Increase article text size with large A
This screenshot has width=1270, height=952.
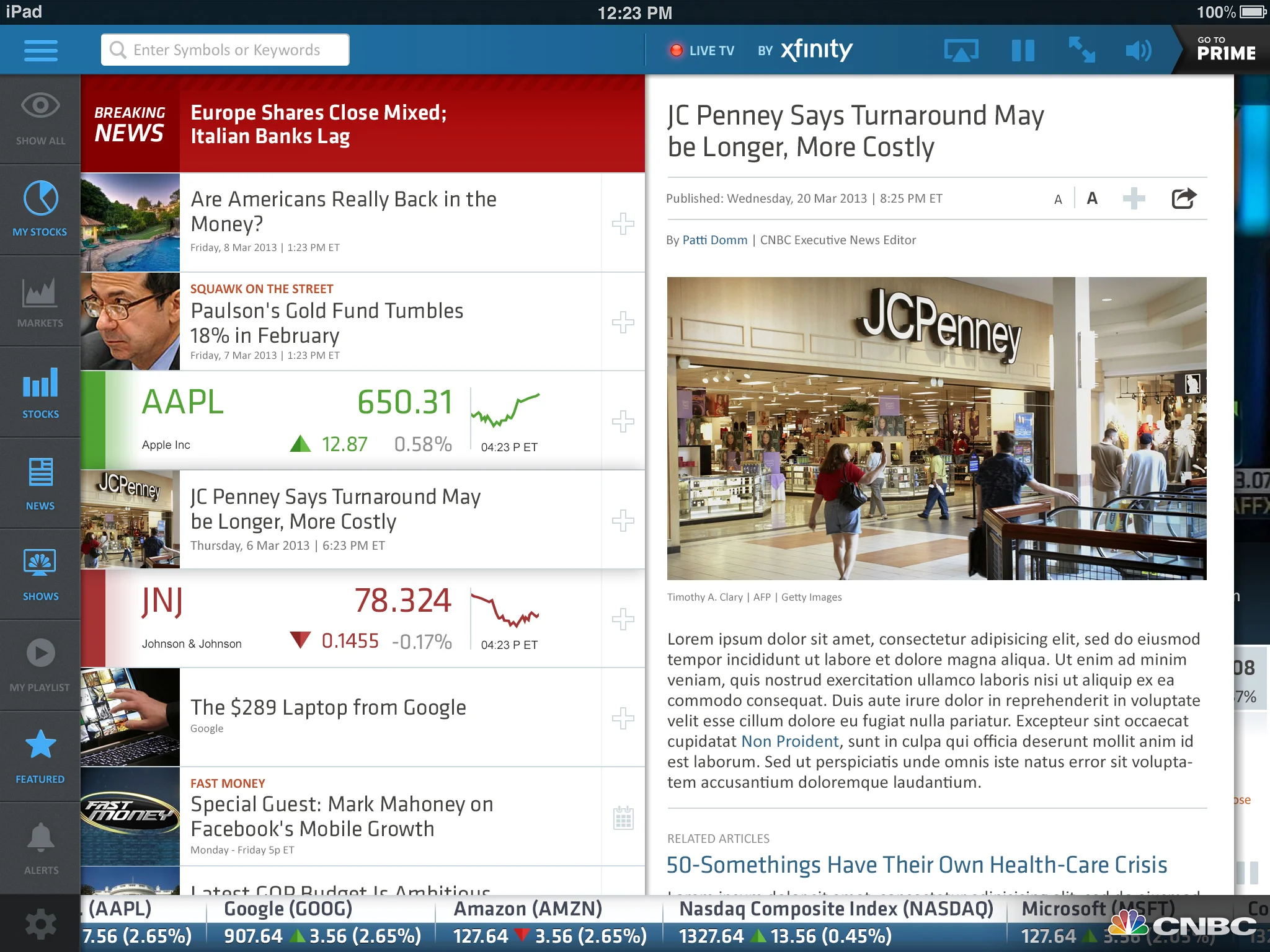(x=1092, y=198)
